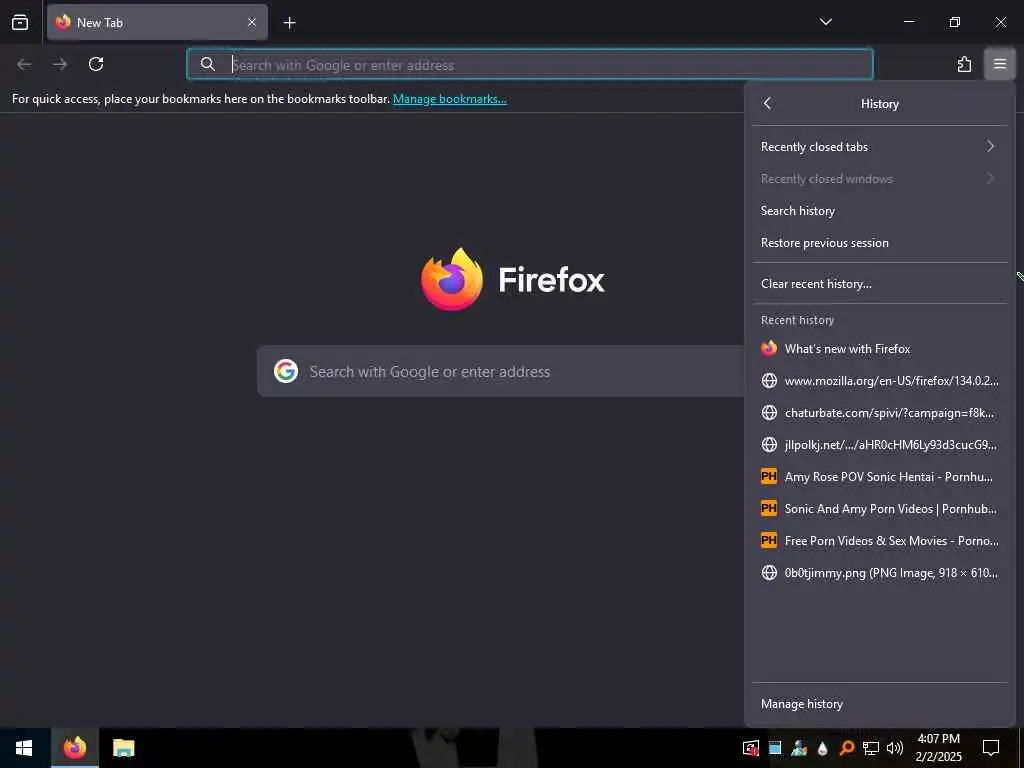Click the globe icon beside www.mozilla.org entry
This screenshot has height=768, width=1024.
[x=769, y=380]
